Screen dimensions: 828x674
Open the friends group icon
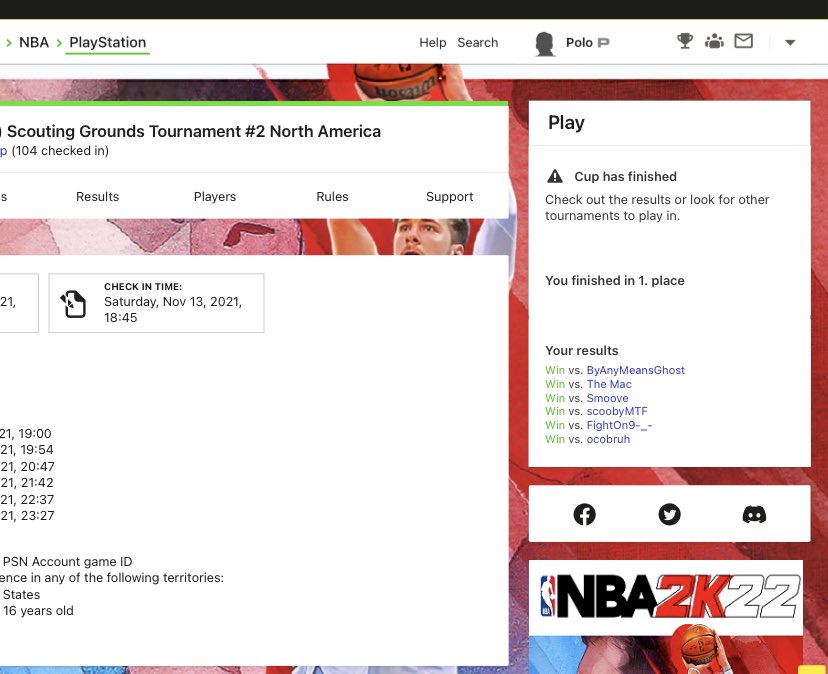point(714,41)
